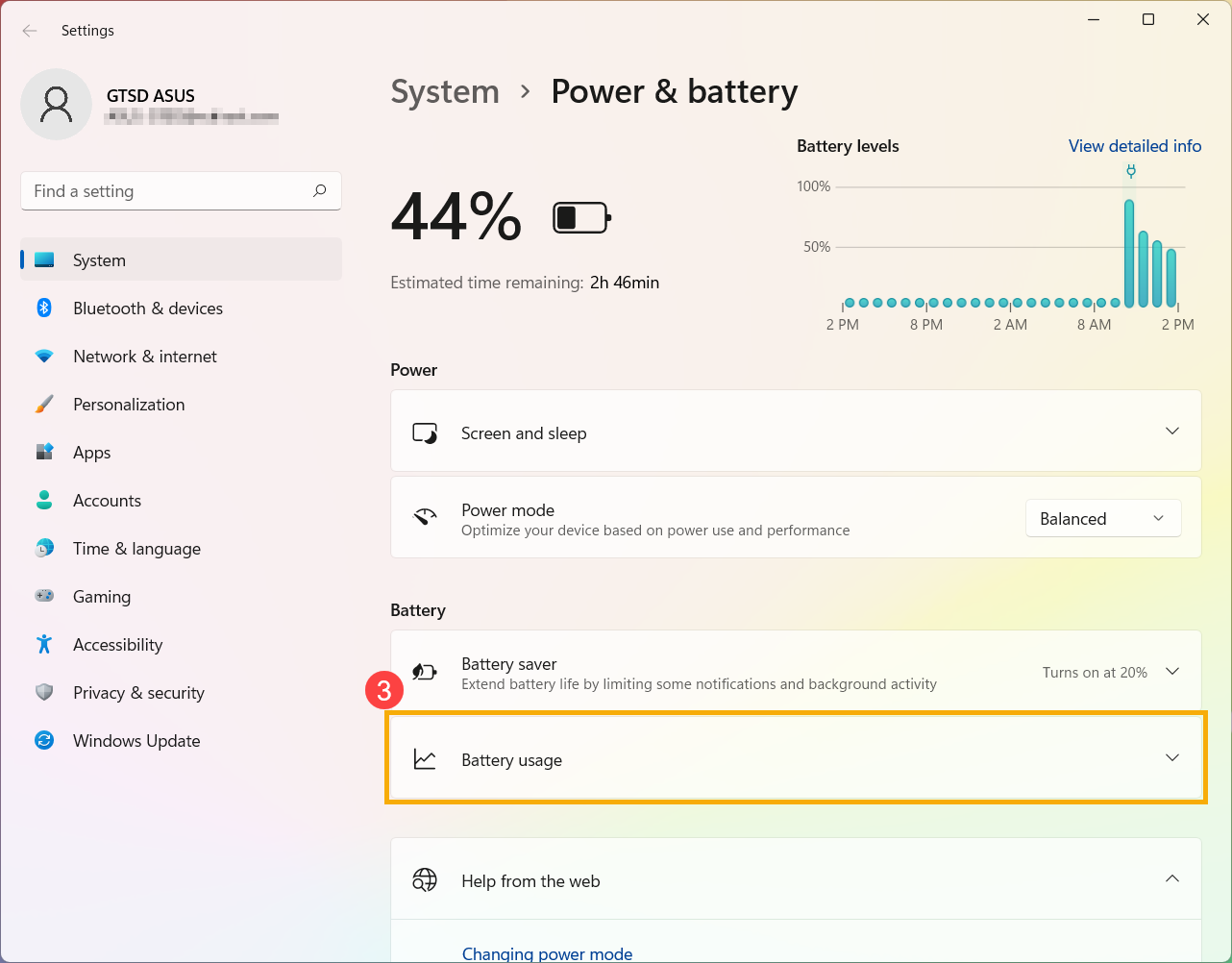
Task: Click the Find a setting search box
Action: tap(181, 190)
